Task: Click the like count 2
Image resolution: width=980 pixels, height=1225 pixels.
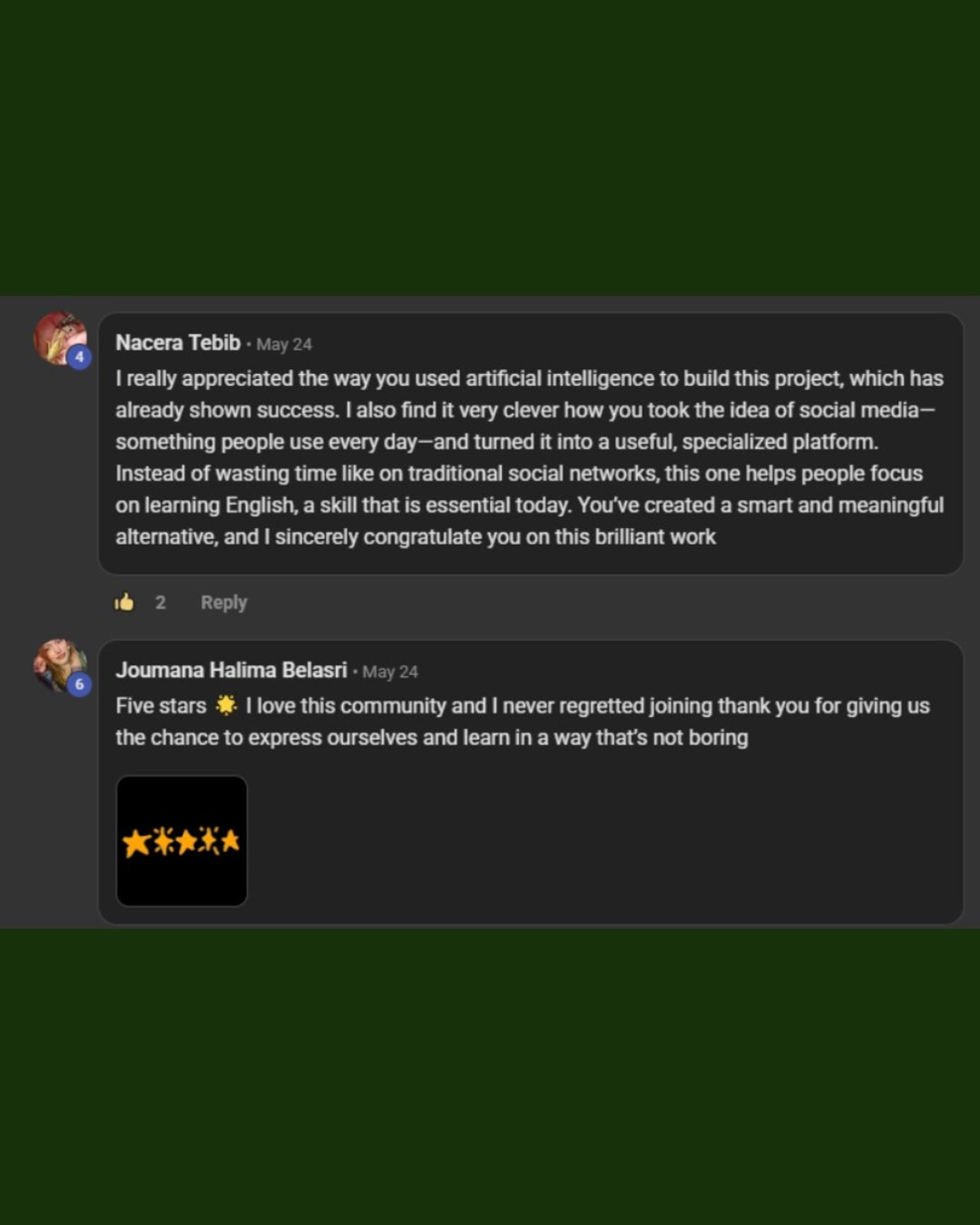Action: 161,602
